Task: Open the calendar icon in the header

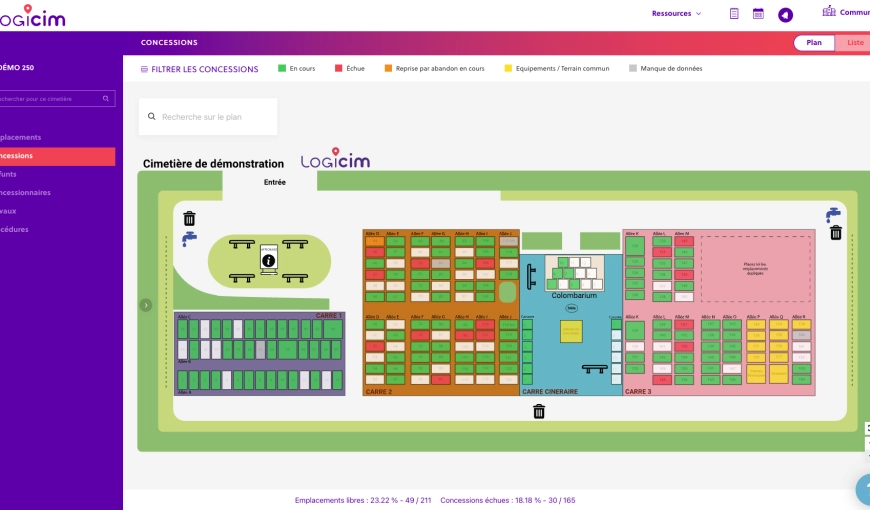Action: tap(758, 14)
